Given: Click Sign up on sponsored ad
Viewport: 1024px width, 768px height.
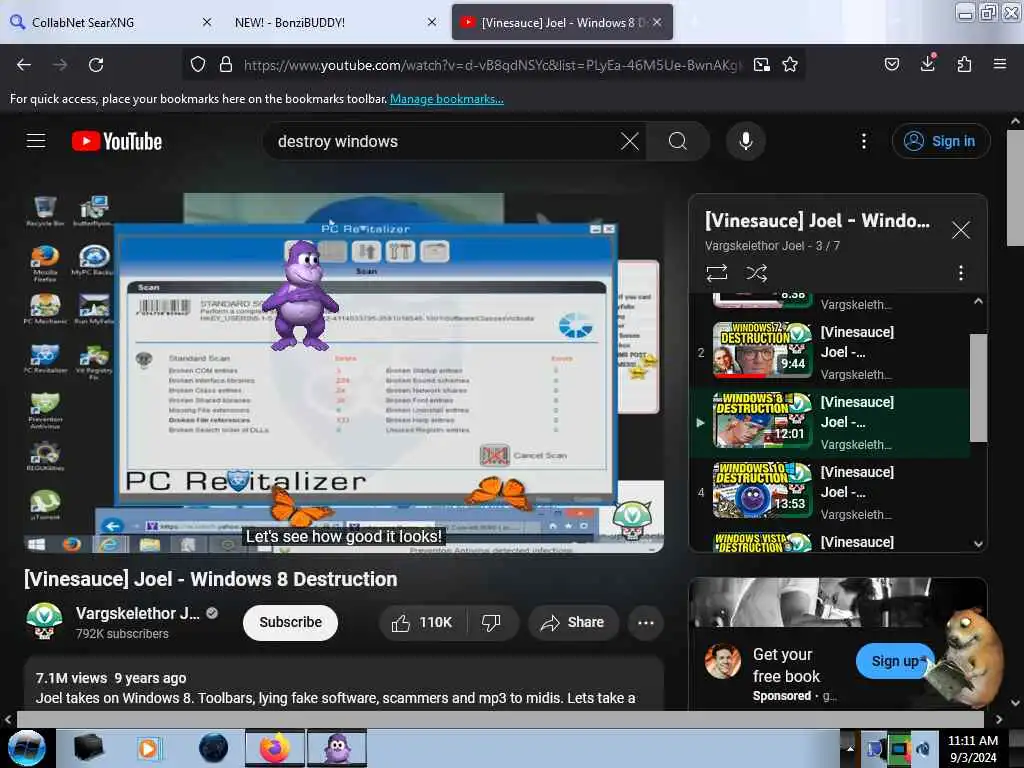Looking at the screenshot, I should coord(895,661).
